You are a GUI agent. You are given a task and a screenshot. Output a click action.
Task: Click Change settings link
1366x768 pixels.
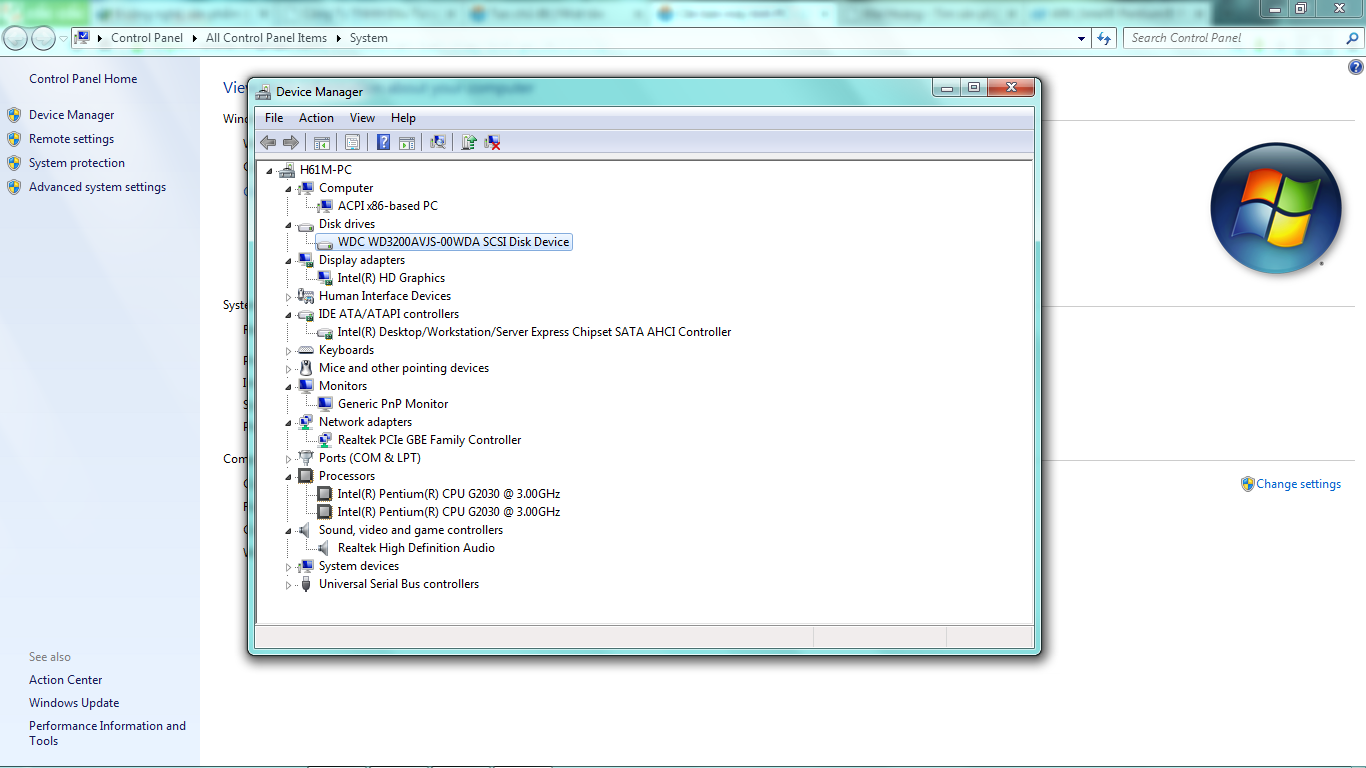[1298, 484]
